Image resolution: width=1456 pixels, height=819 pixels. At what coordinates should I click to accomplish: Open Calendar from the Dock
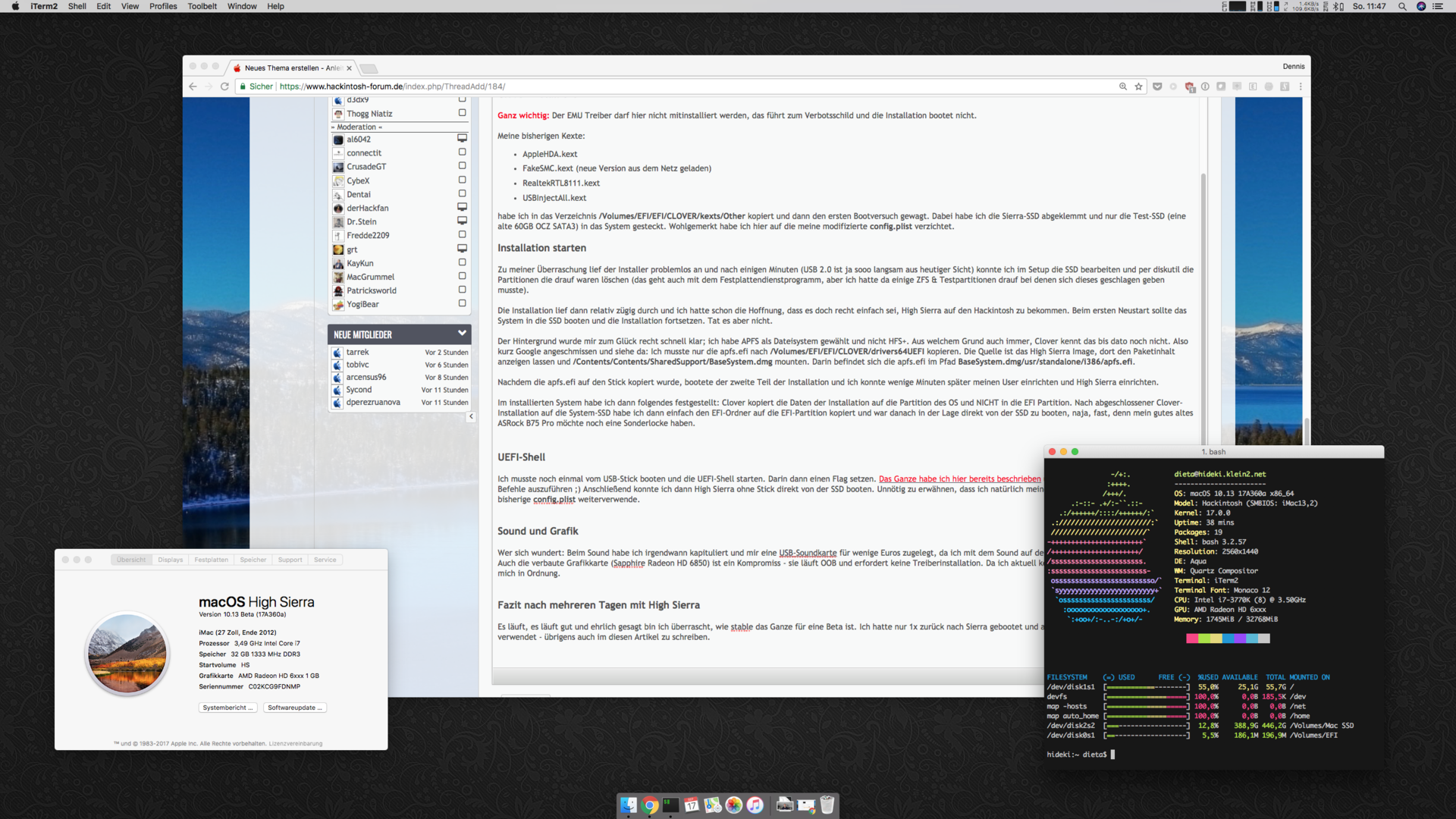(691, 805)
